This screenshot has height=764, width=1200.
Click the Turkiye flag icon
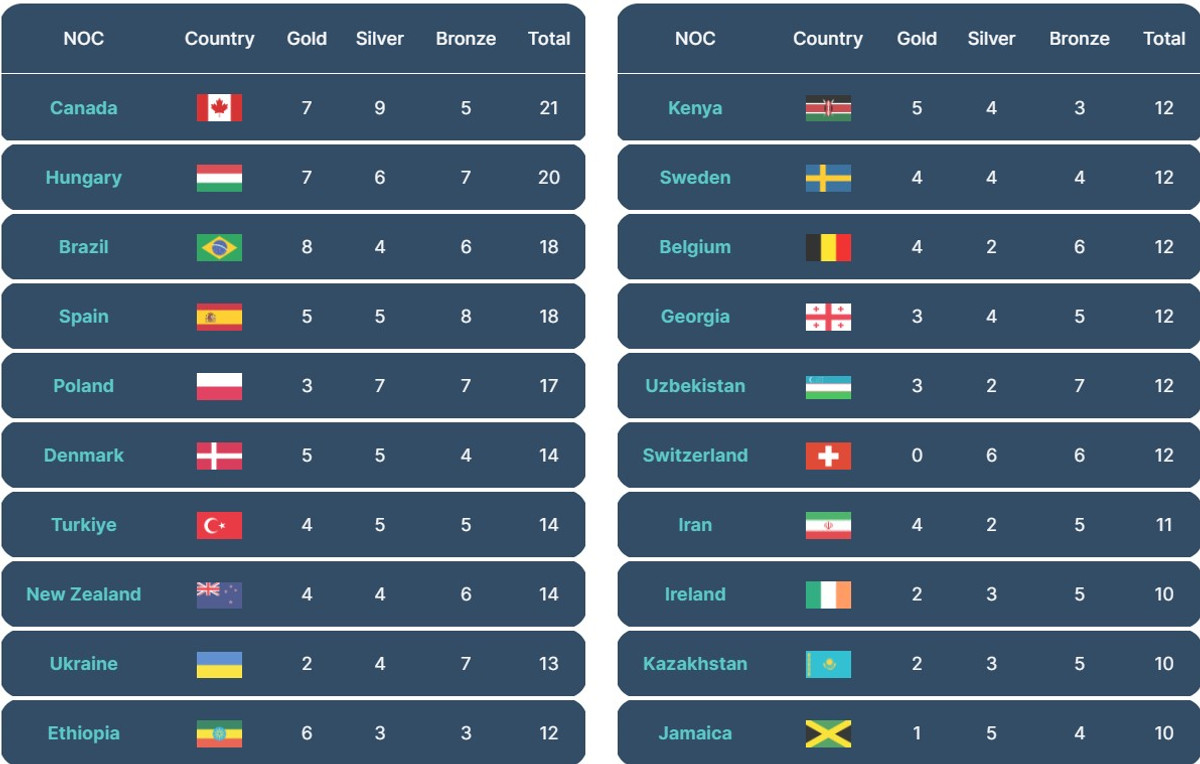pos(219,525)
